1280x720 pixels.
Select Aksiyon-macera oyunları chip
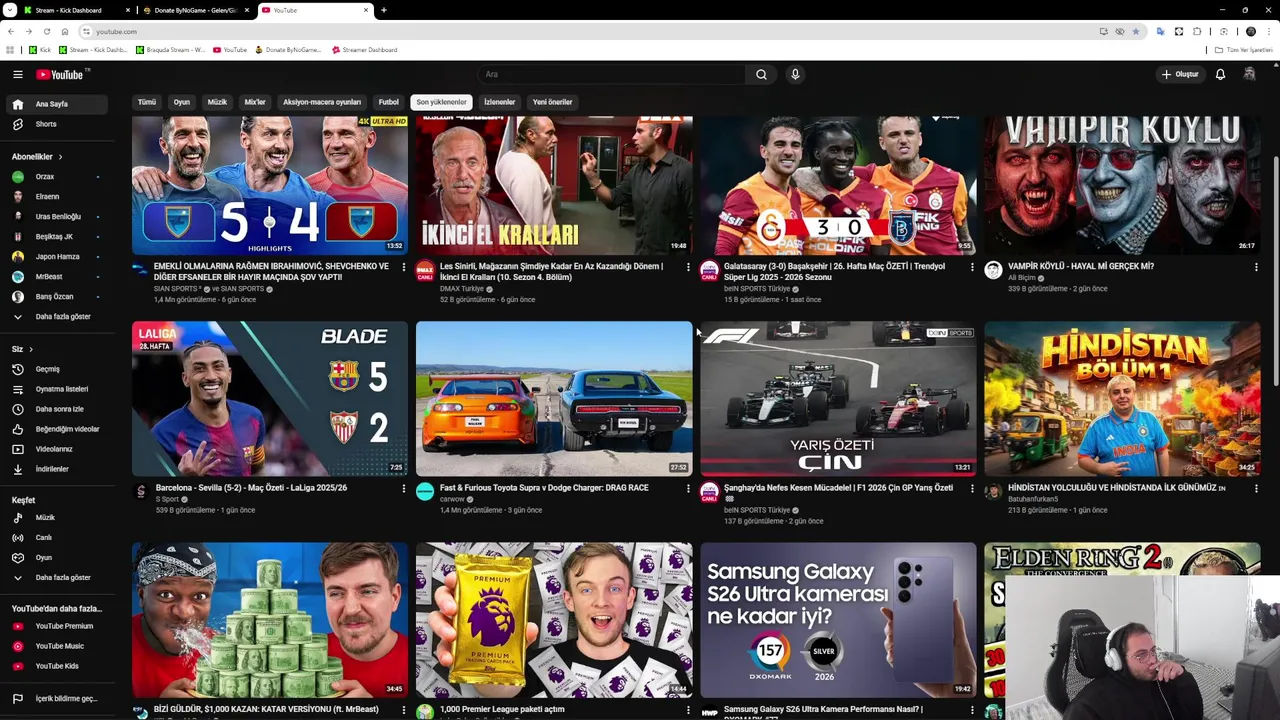pos(322,102)
